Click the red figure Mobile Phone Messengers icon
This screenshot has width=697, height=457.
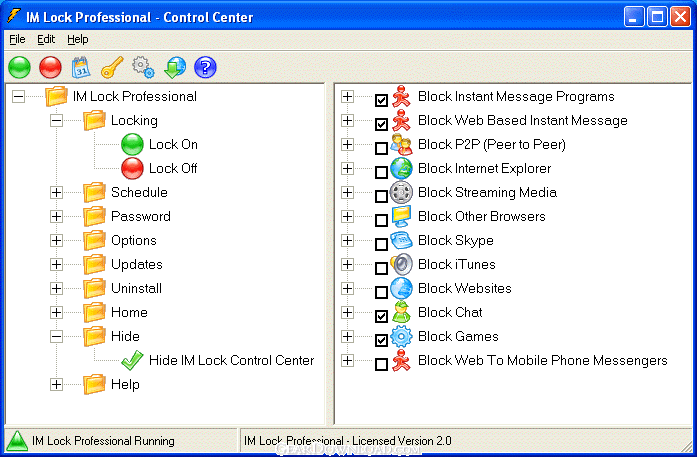coord(401,361)
